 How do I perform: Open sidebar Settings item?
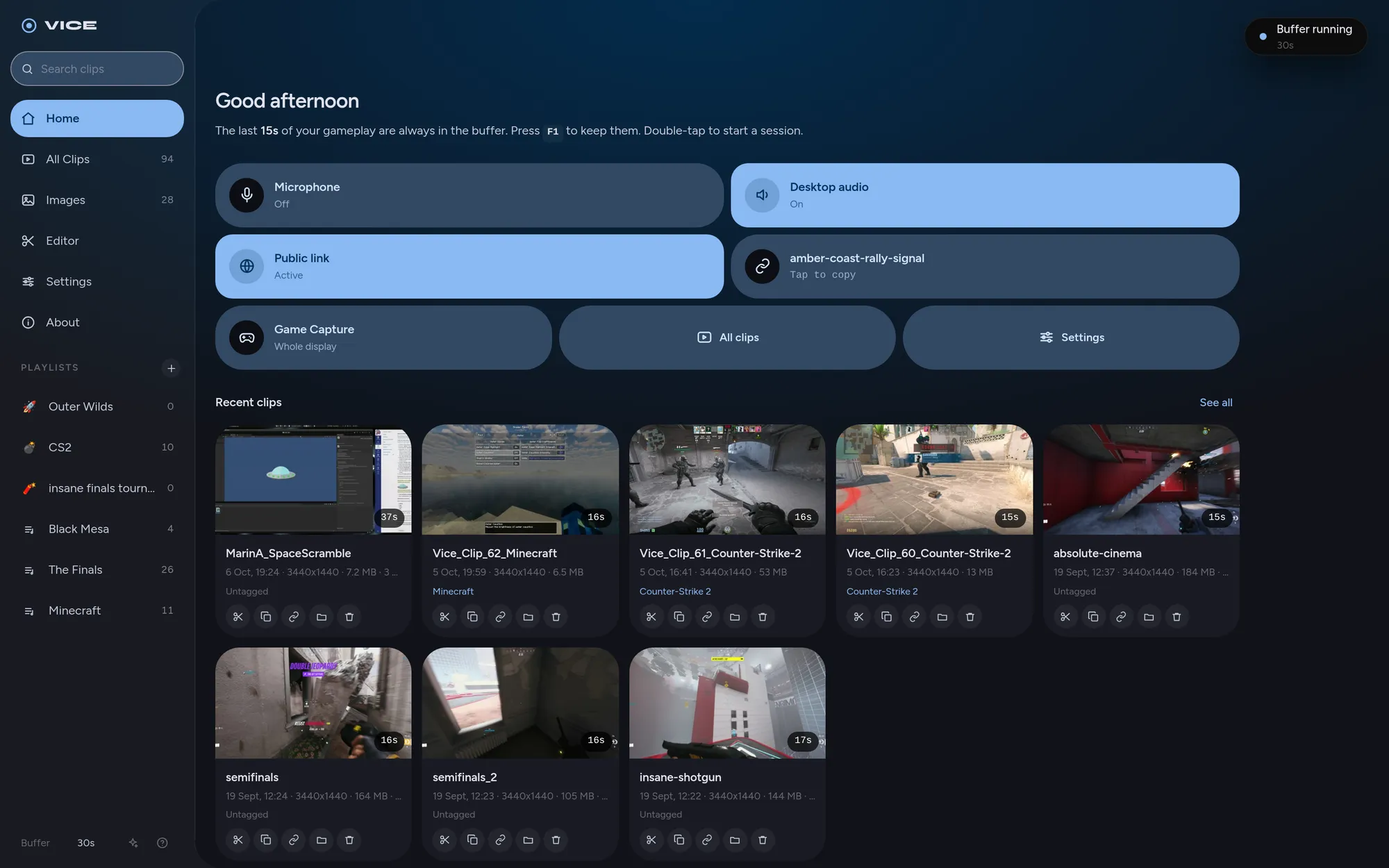tap(97, 281)
